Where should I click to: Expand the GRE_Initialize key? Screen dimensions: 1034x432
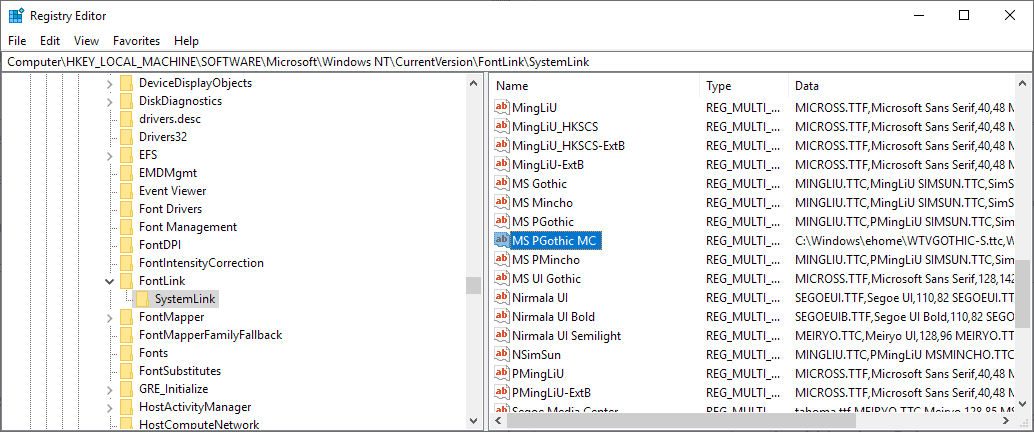pyautogui.click(x=109, y=389)
